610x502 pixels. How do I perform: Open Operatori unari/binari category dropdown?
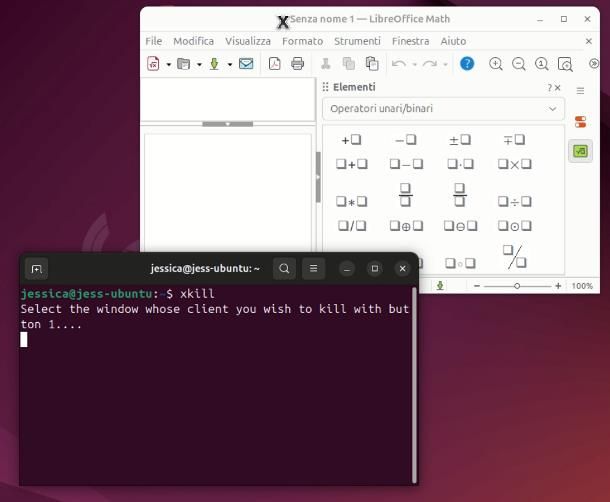tap(443, 109)
